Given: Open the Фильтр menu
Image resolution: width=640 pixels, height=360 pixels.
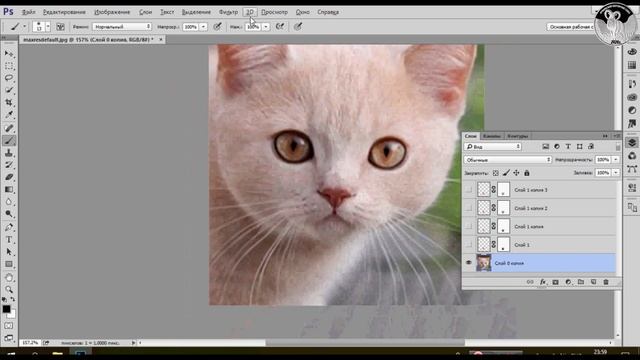Looking at the screenshot, I should click(228, 12).
